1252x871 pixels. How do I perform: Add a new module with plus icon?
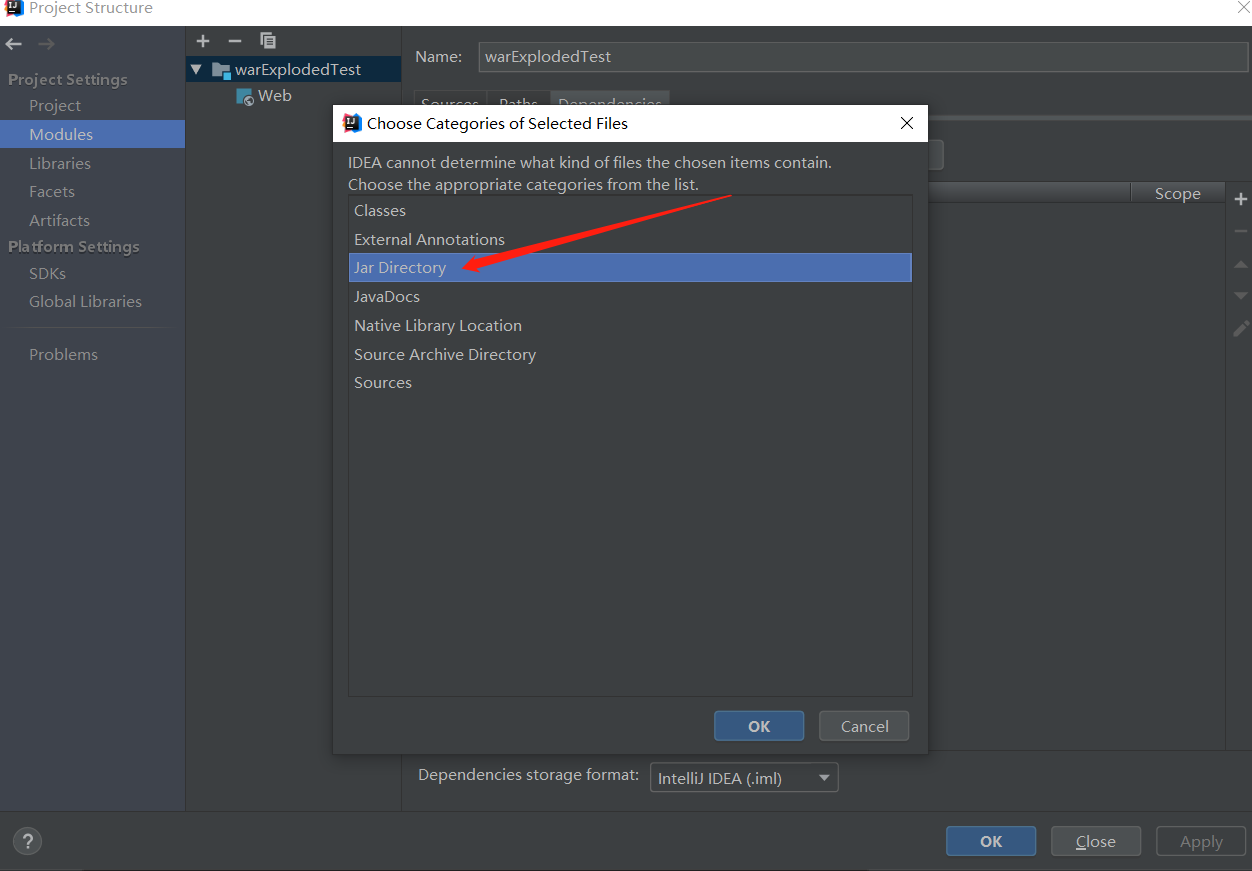[203, 41]
